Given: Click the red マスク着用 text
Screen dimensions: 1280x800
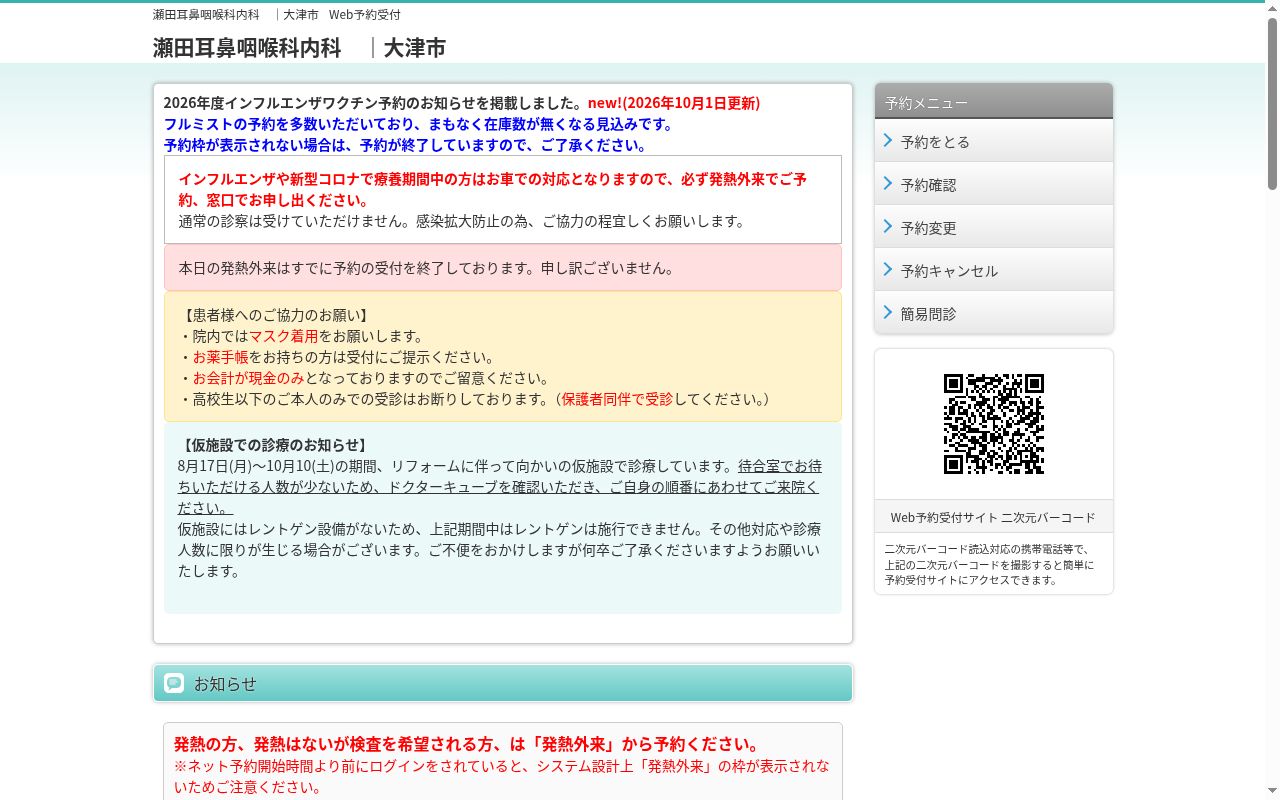Looking at the screenshot, I should pos(283,336).
